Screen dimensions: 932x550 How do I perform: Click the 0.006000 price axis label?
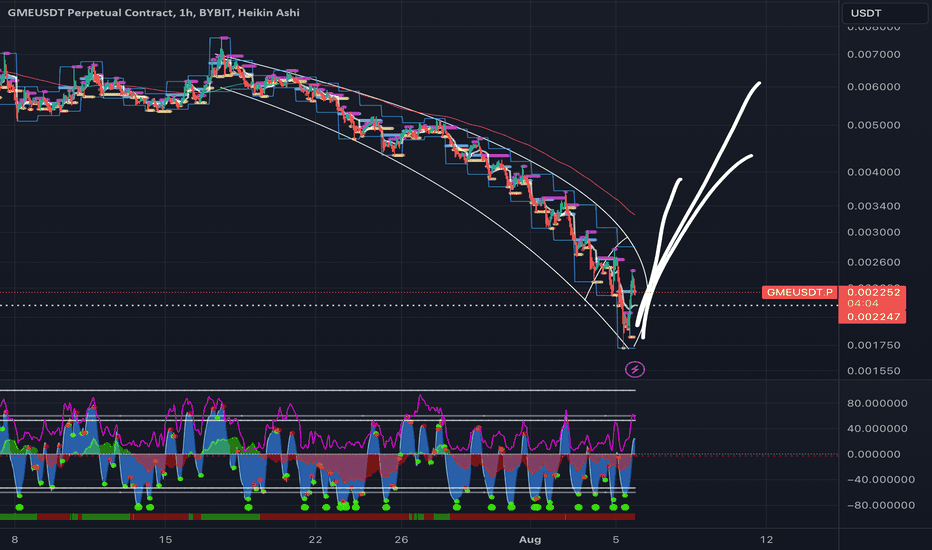coord(873,87)
